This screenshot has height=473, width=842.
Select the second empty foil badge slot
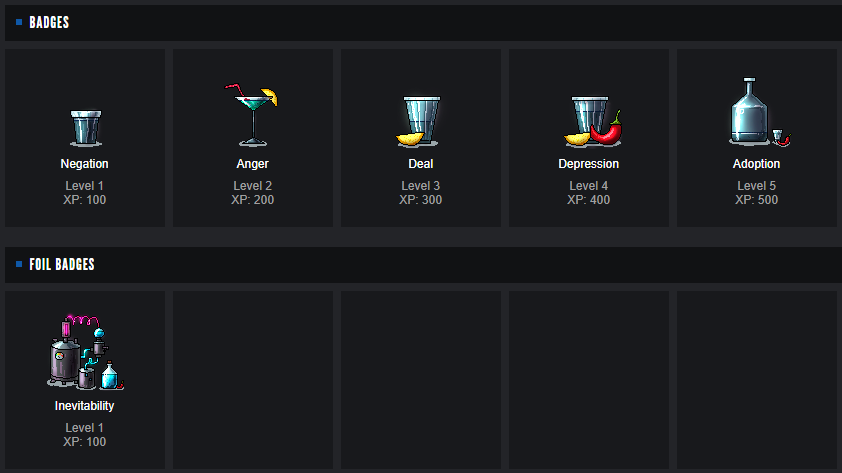[x=421, y=379]
